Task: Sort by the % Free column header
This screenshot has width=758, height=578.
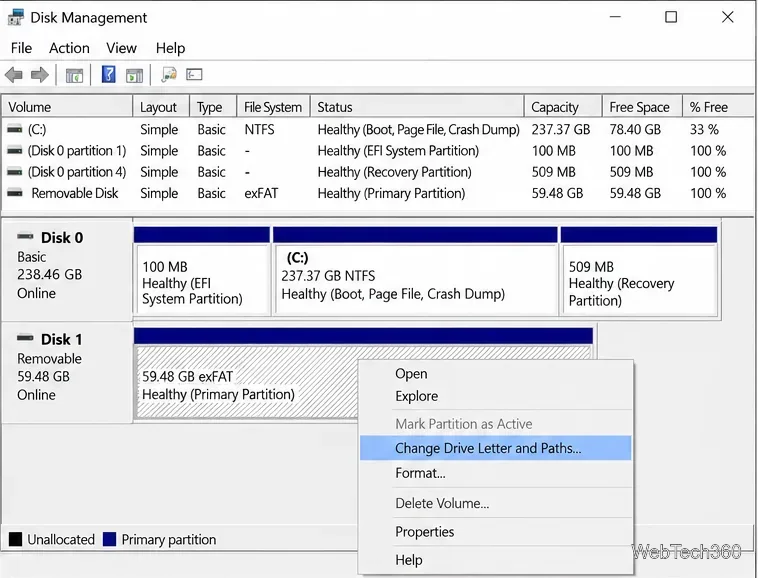Action: click(x=718, y=107)
